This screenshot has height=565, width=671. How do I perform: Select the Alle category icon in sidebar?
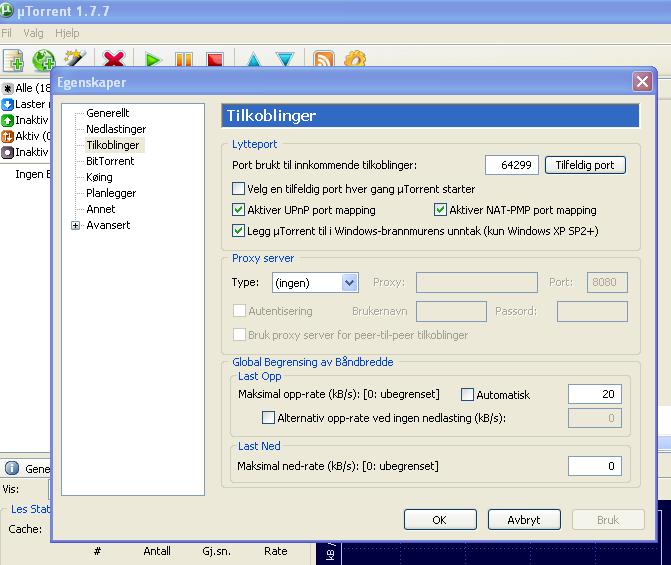point(7,89)
